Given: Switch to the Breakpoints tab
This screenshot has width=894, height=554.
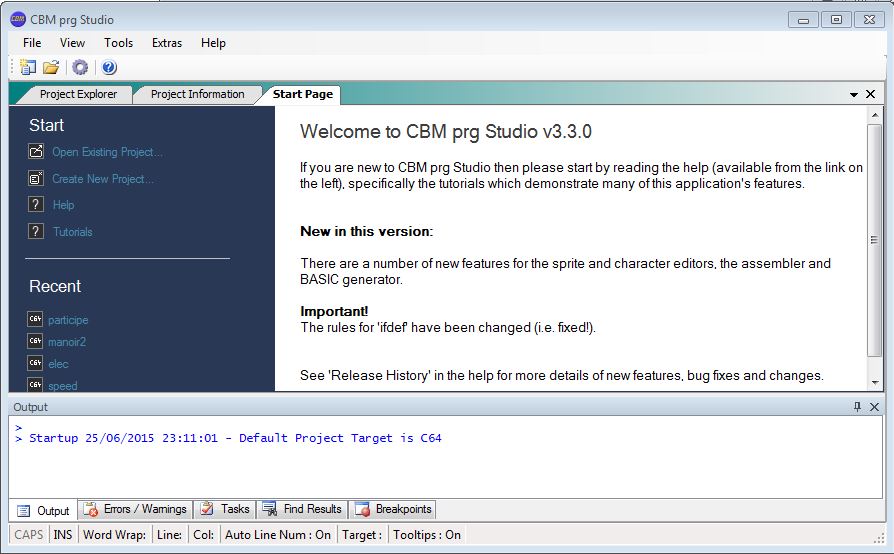Looking at the screenshot, I should 393,509.
